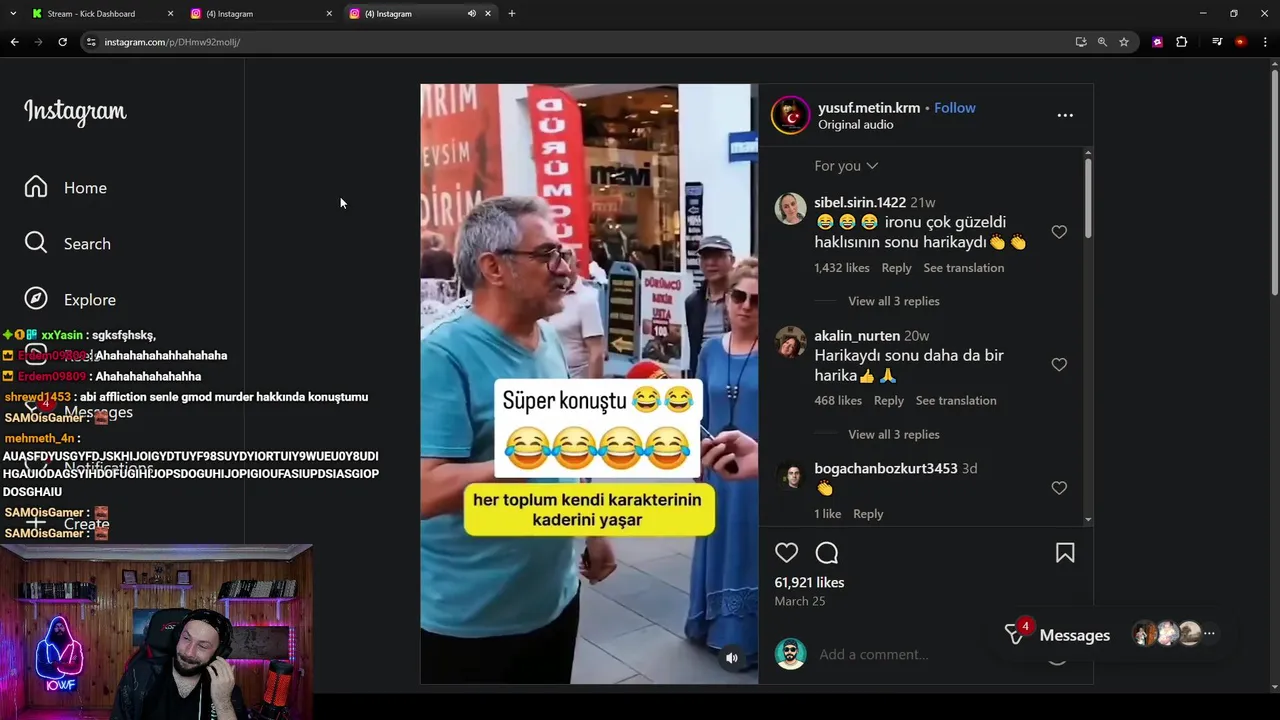See translation of akalin_nurten's comment
The image size is (1280, 720).
[x=956, y=401]
